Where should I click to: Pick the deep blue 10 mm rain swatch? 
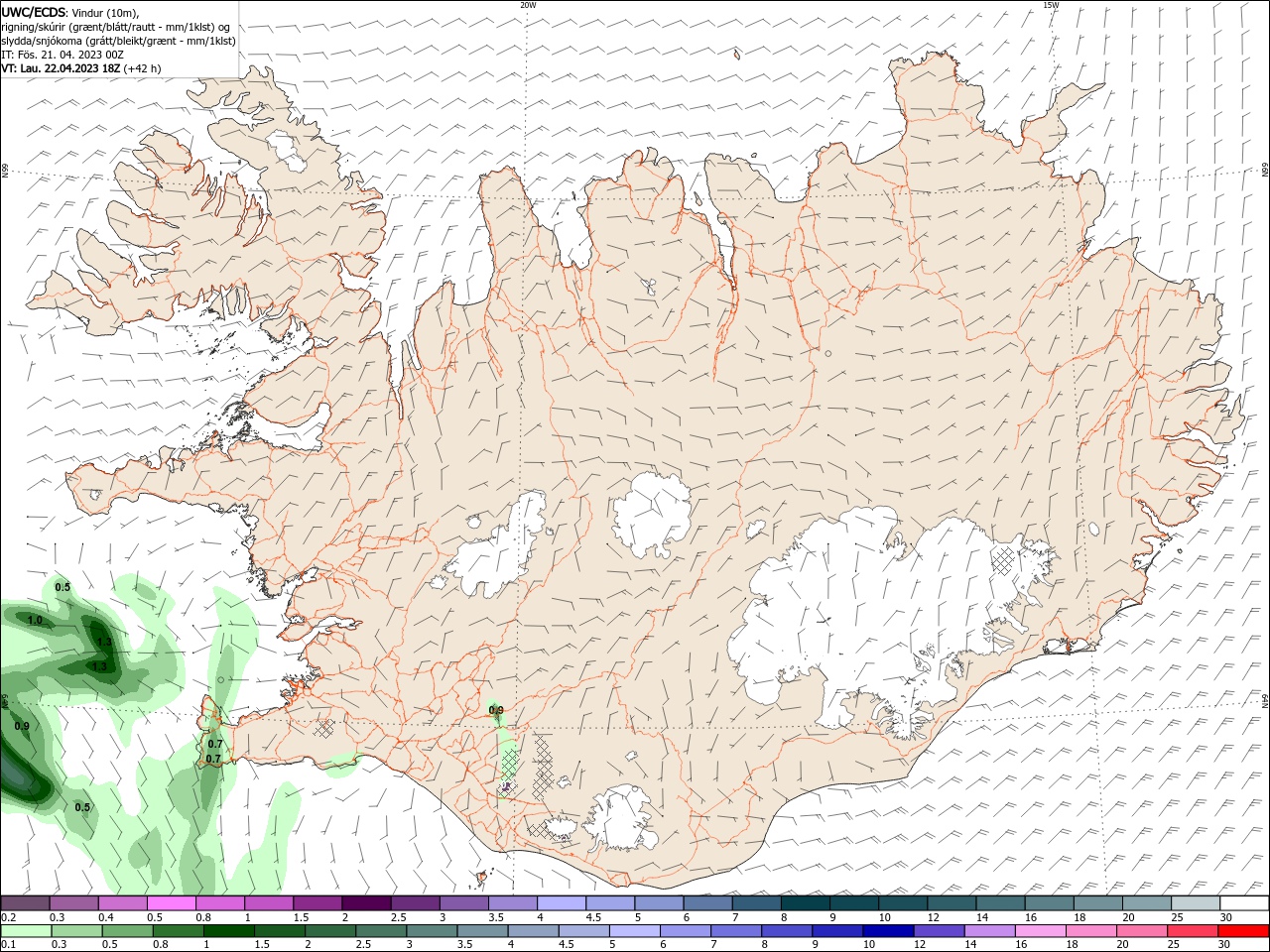[x=888, y=931]
